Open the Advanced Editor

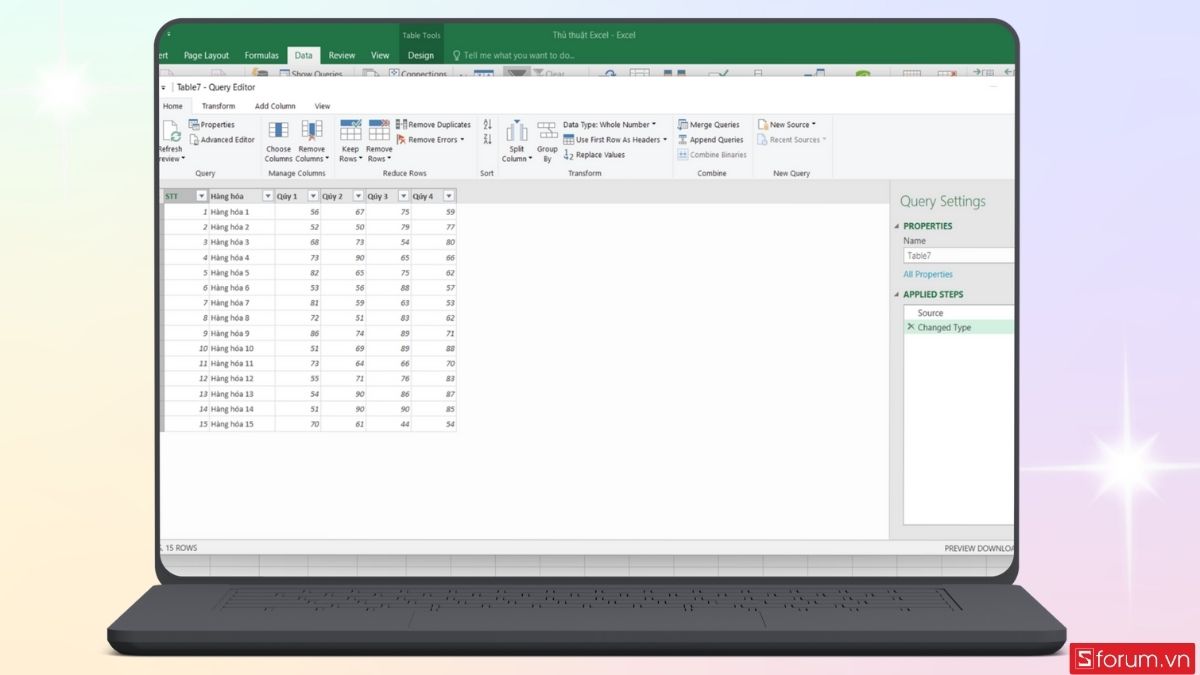coord(222,139)
